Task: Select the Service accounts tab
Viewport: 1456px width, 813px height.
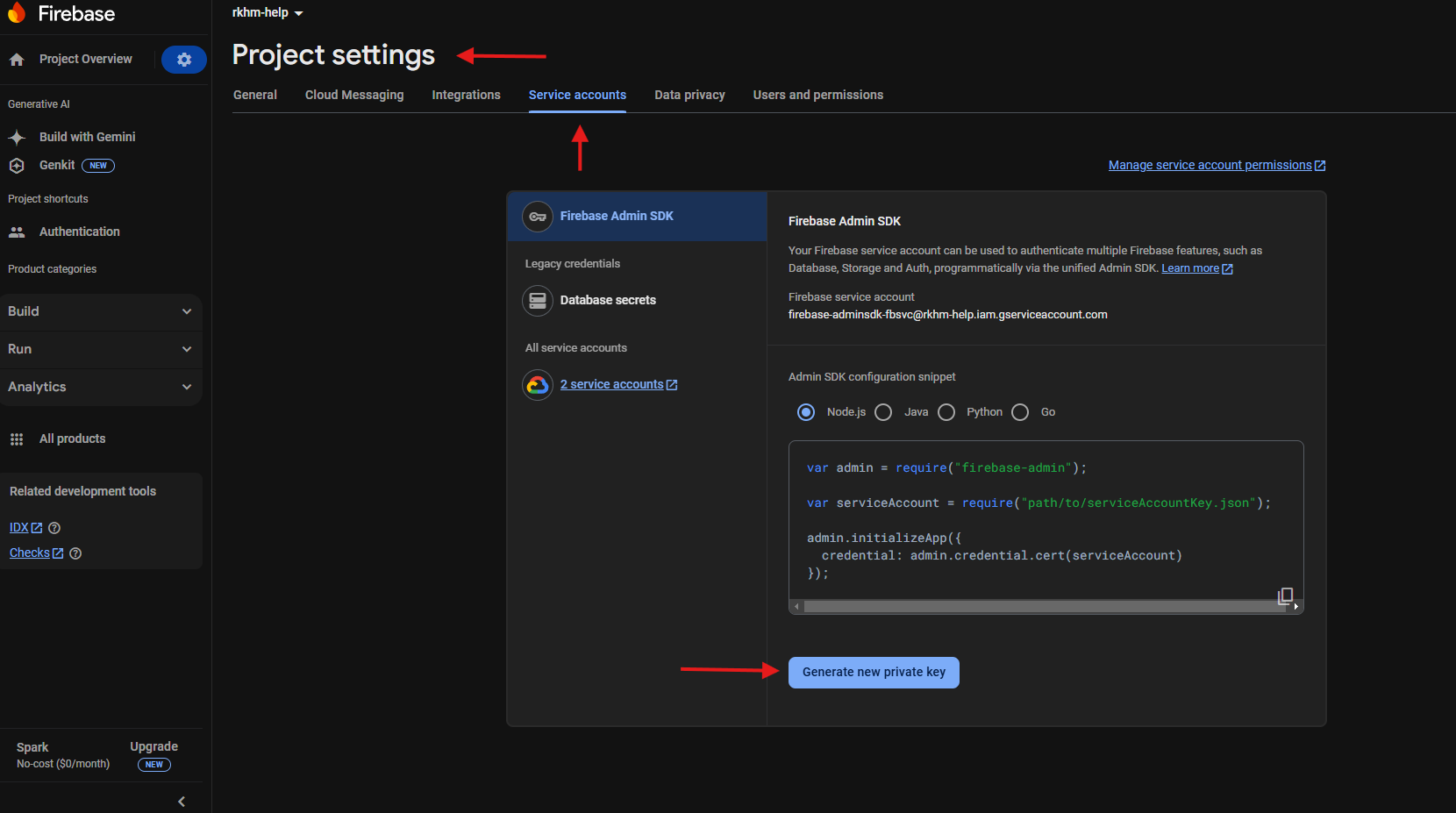Action: pyautogui.click(x=577, y=95)
